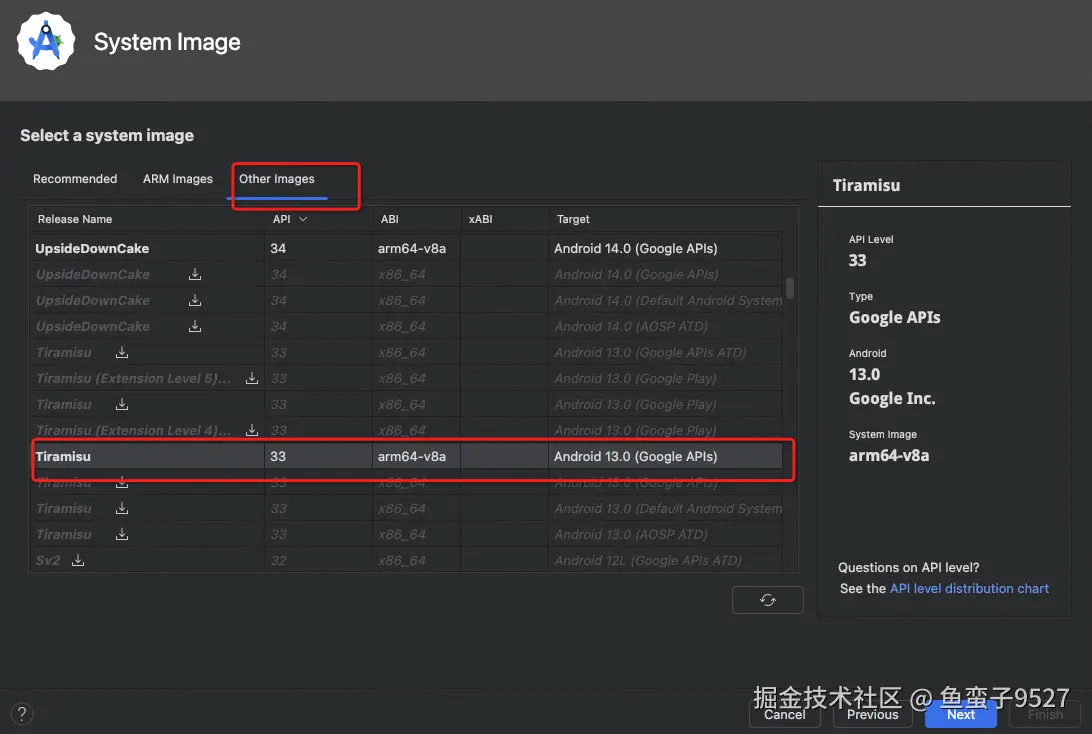Open the Other Images tab
The height and width of the screenshot is (734, 1092).
(277, 179)
